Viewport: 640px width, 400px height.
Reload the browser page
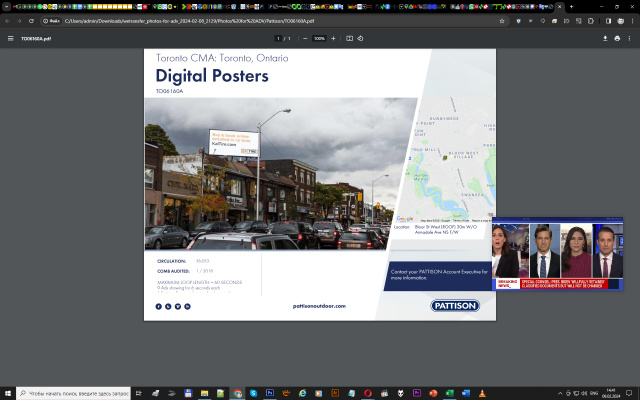pyautogui.click(x=32, y=20)
